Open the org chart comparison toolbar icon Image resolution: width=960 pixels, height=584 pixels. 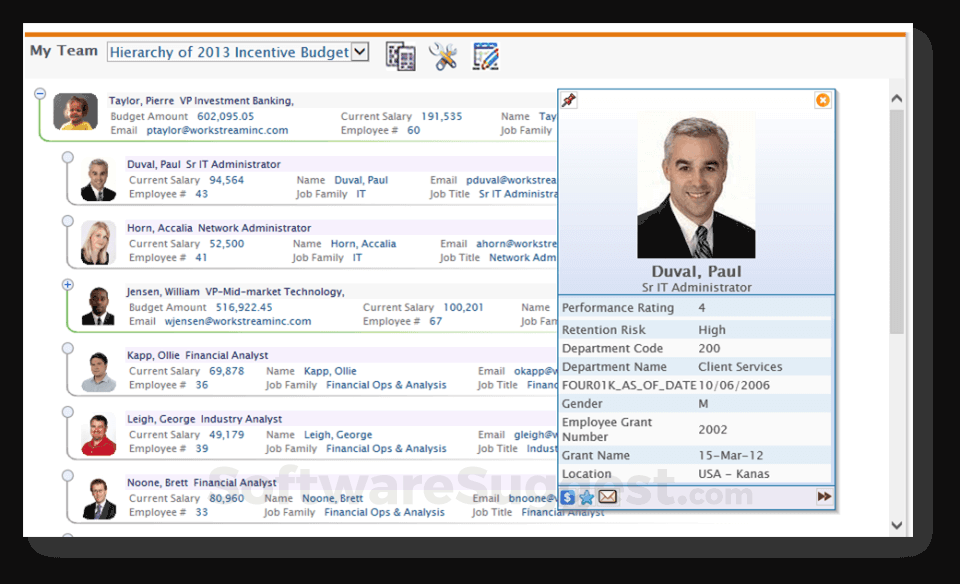401,55
